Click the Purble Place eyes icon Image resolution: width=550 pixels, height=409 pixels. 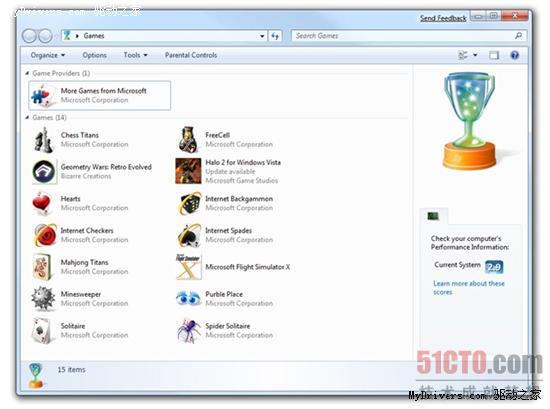[x=188, y=298]
